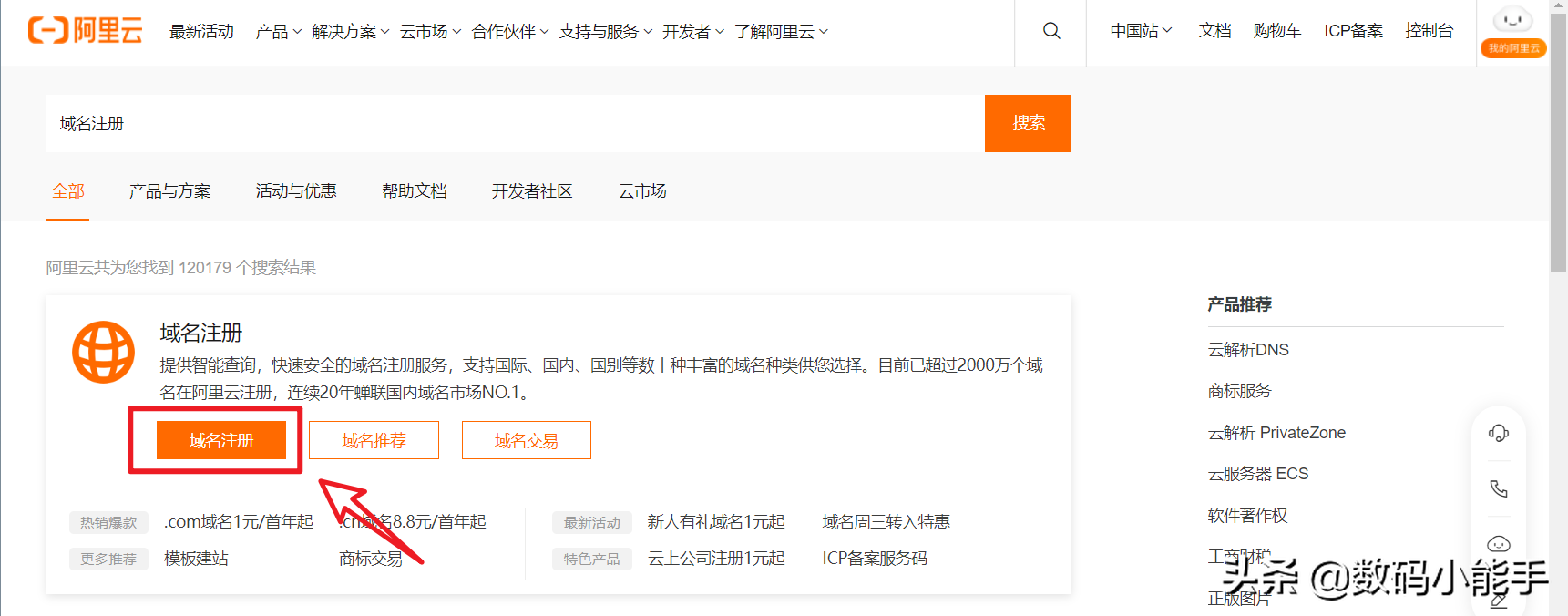Switch to the 帮助文档 tab
The height and width of the screenshot is (616, 1568).
coord(415,191)
